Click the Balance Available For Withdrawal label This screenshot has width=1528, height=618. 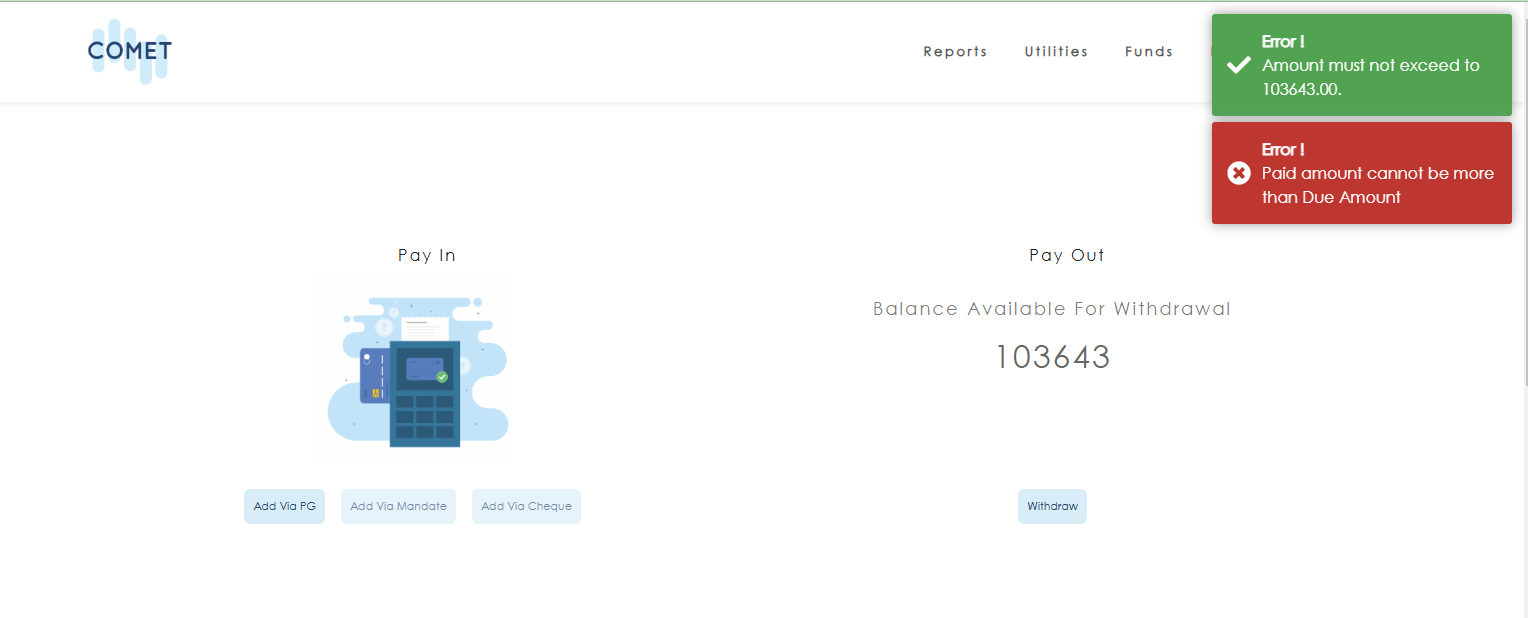click(1052, 309)
